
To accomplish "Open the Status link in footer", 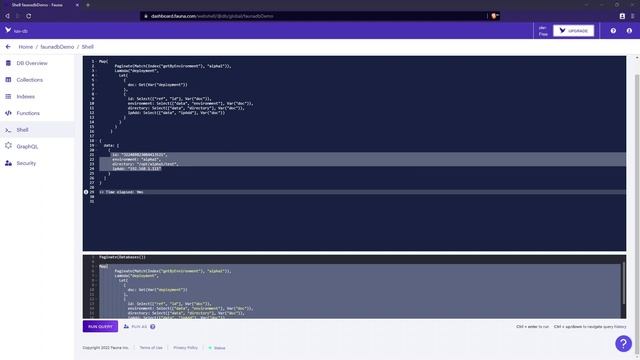I will pos(217,348).
